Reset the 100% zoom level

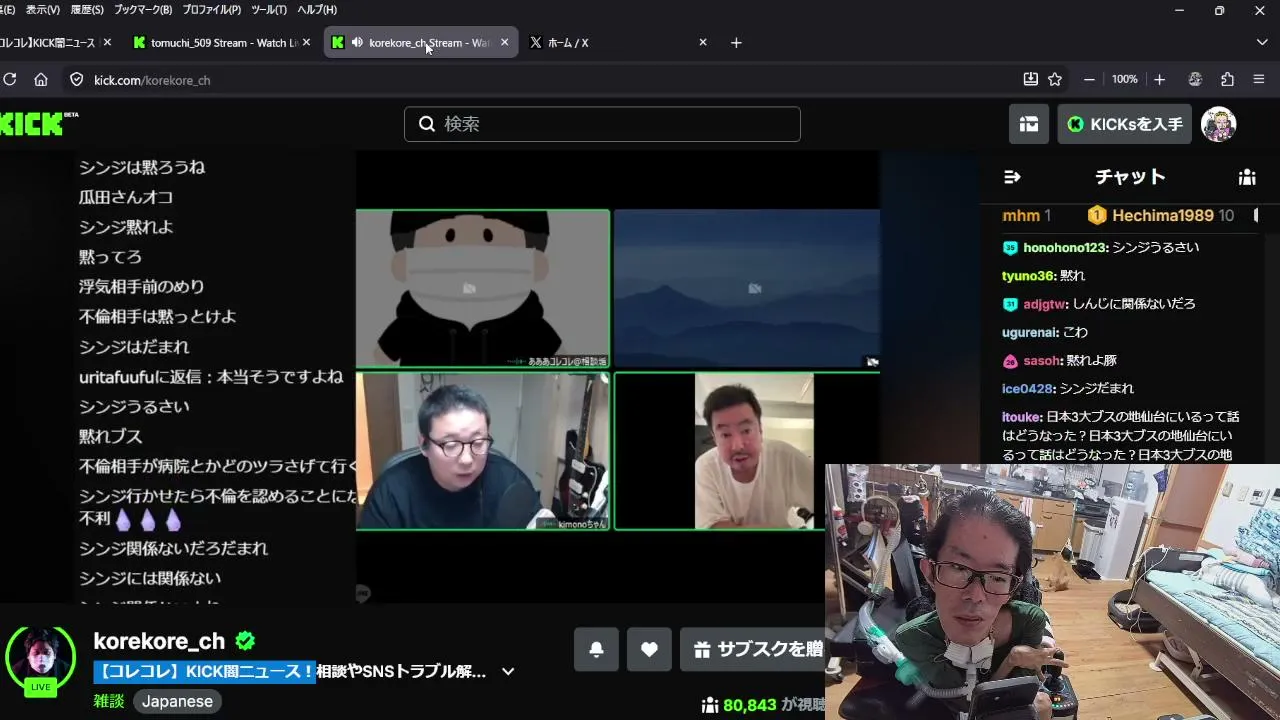coord(1125,80)
